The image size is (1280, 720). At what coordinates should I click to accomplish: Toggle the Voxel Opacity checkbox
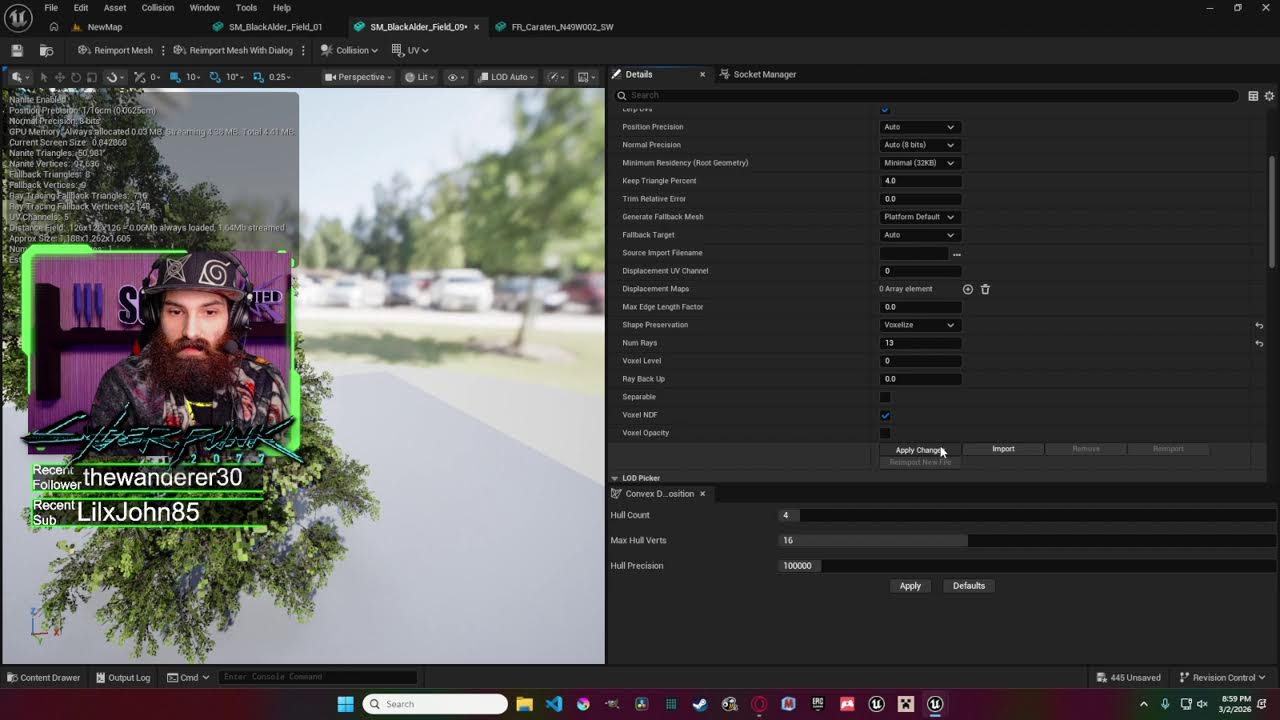885,433
